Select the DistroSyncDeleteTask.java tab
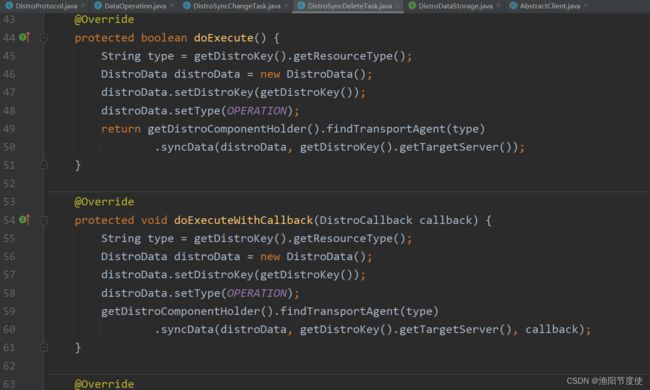 (347, 6)
